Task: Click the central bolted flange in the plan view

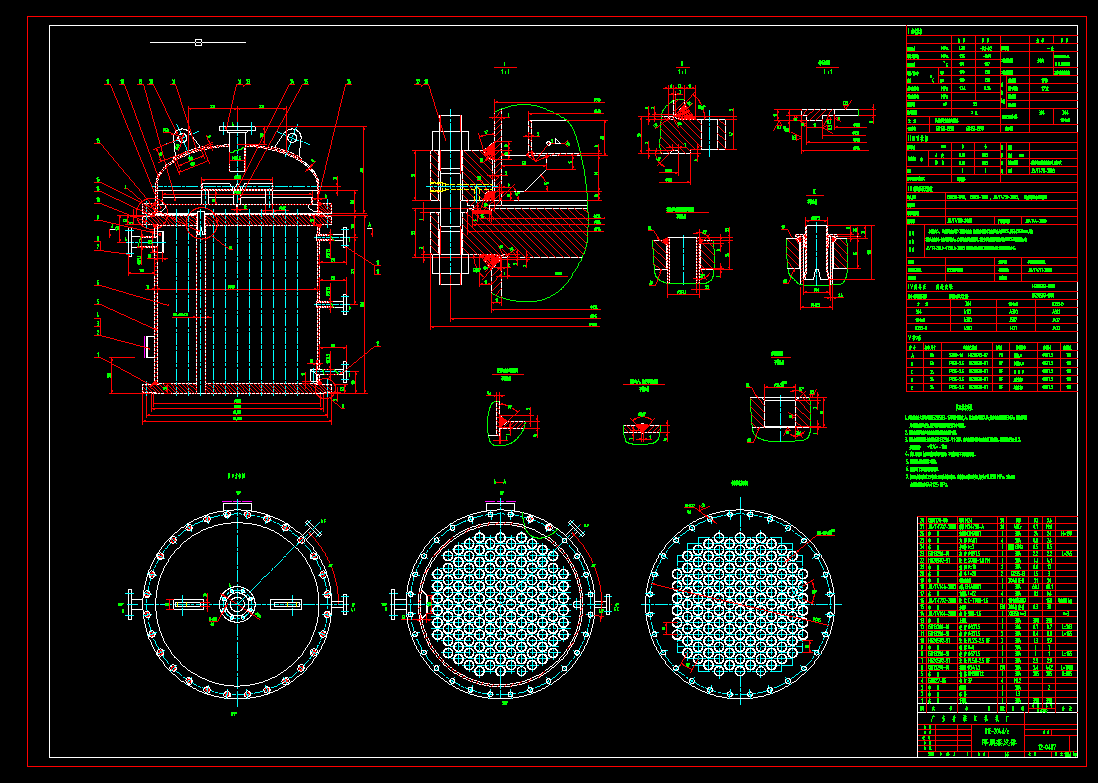Action: click(237, 604)
